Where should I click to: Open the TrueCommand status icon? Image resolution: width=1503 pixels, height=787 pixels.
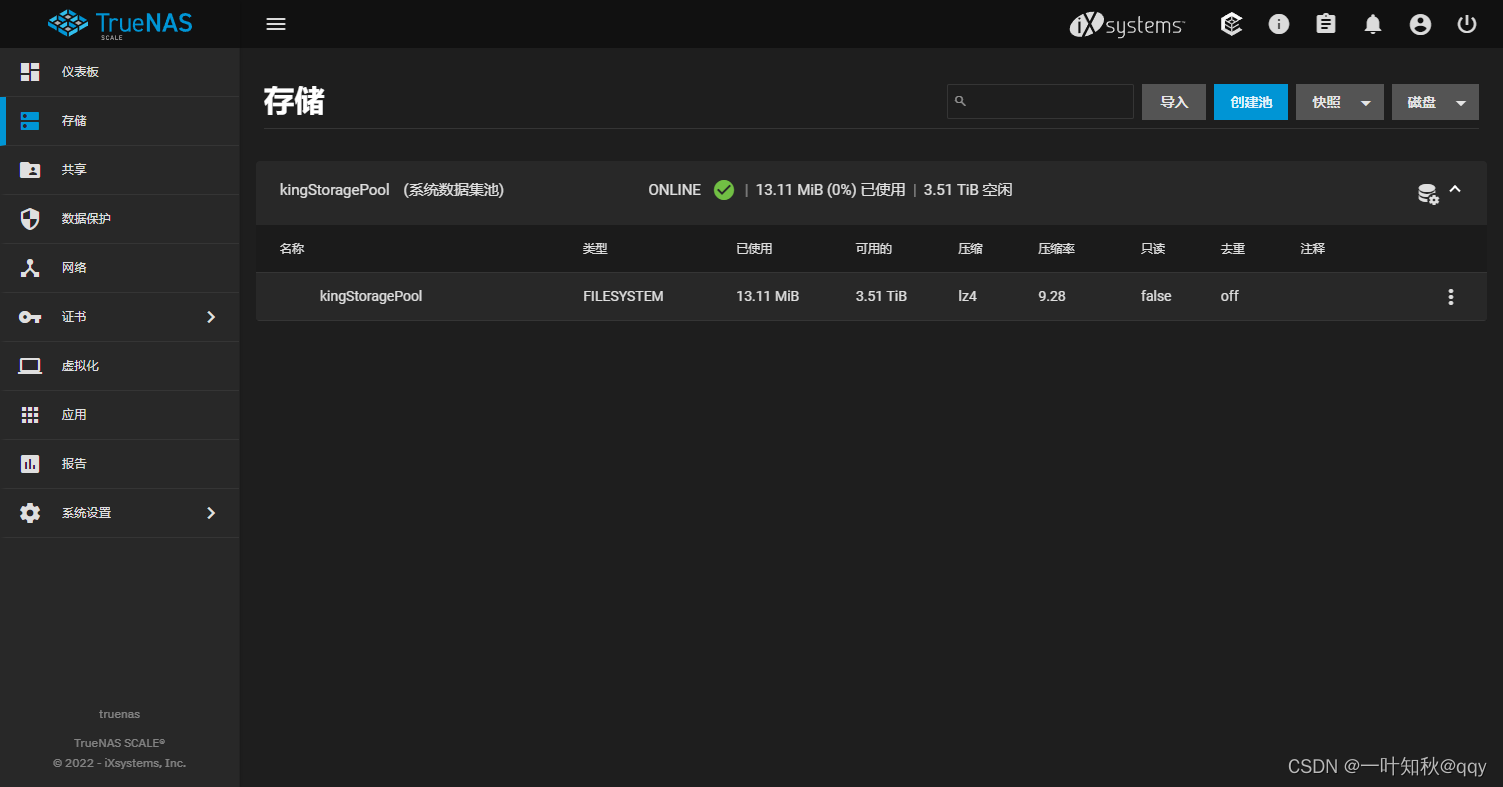tap(1232, 24)
